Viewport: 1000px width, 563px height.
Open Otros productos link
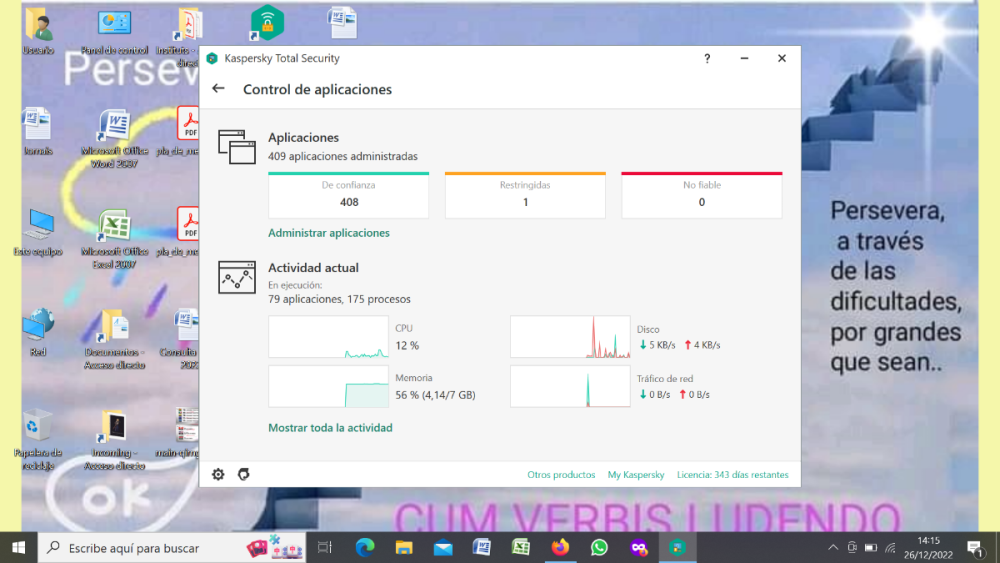pos(561,475)
